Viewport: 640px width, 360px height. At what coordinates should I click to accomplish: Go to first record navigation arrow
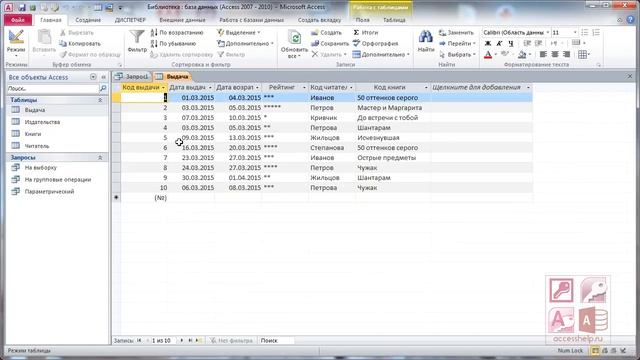coord(139,340)
